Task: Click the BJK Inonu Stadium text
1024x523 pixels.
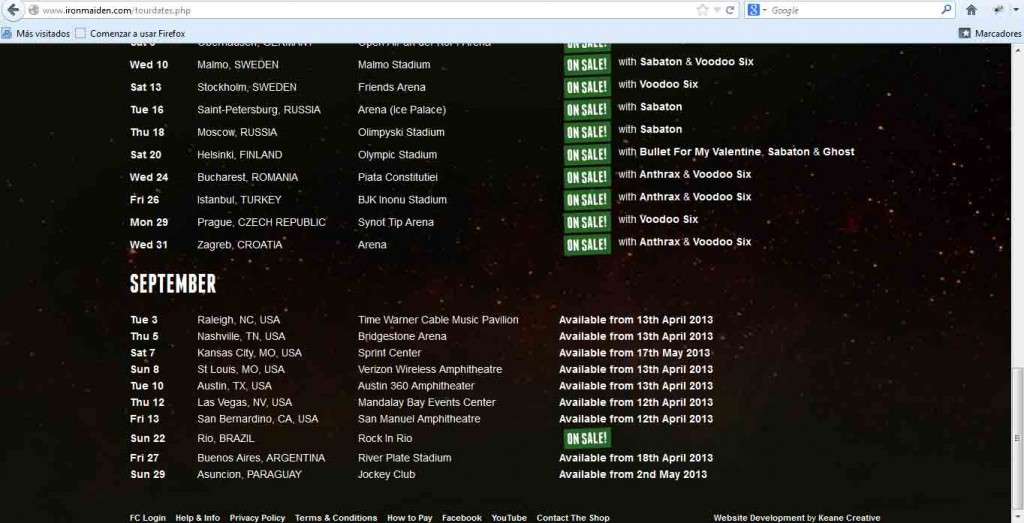Action: coord(402,200)
